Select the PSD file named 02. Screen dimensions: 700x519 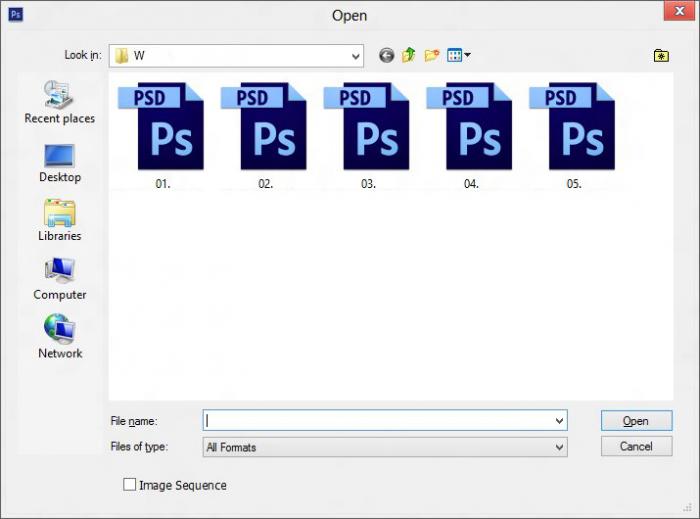(x=264, y=136)
